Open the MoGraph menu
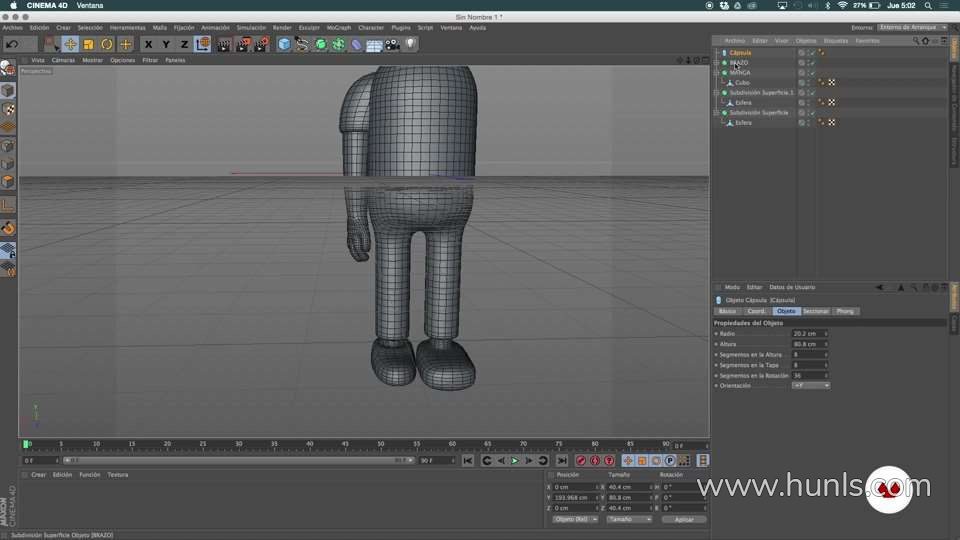This screenshot has height=540, width=960. pos(338,27)
